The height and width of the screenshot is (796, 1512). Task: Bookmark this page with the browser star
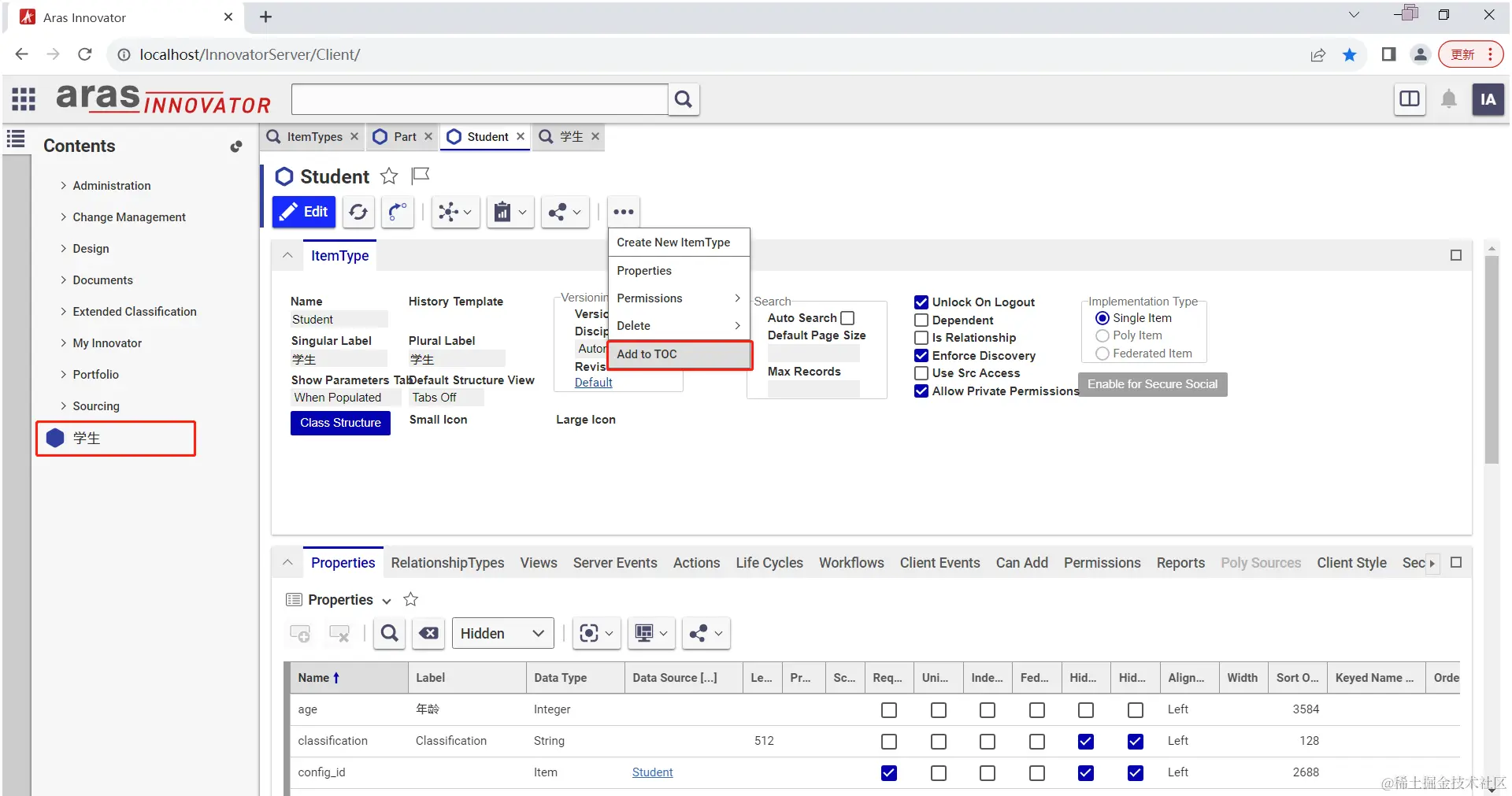(1350, 54)
